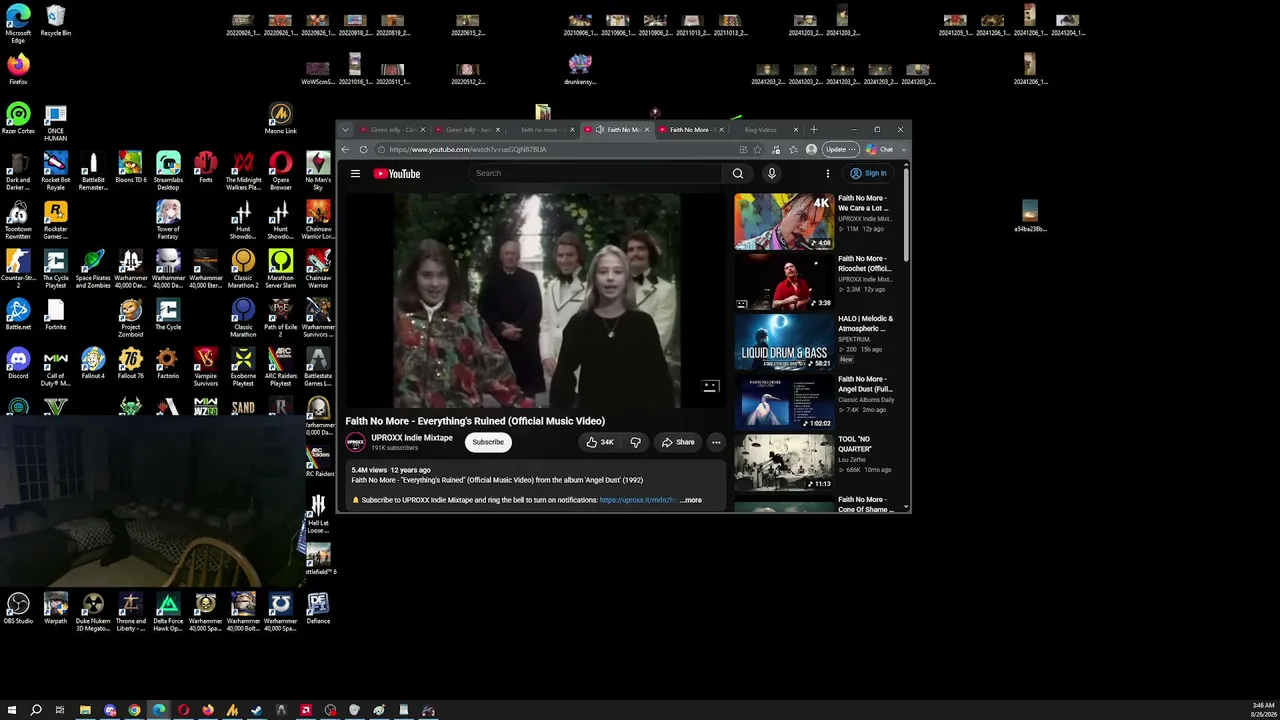Switch to the first Green Jelly tab

[x=394, y=130]
